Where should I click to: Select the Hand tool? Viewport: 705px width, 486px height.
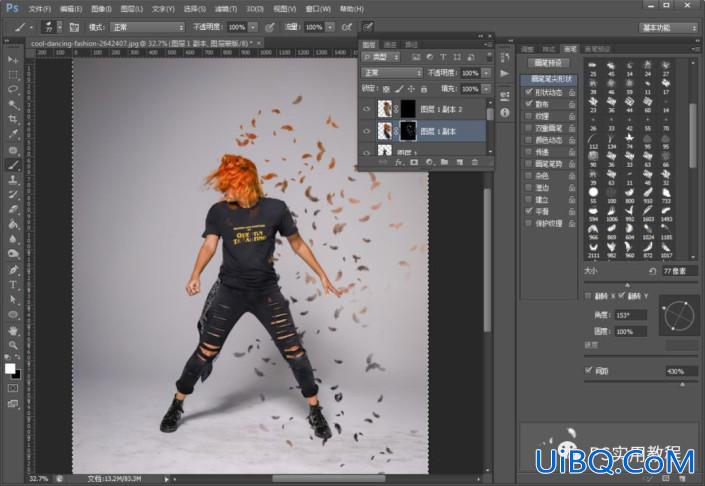click(13, 331)
